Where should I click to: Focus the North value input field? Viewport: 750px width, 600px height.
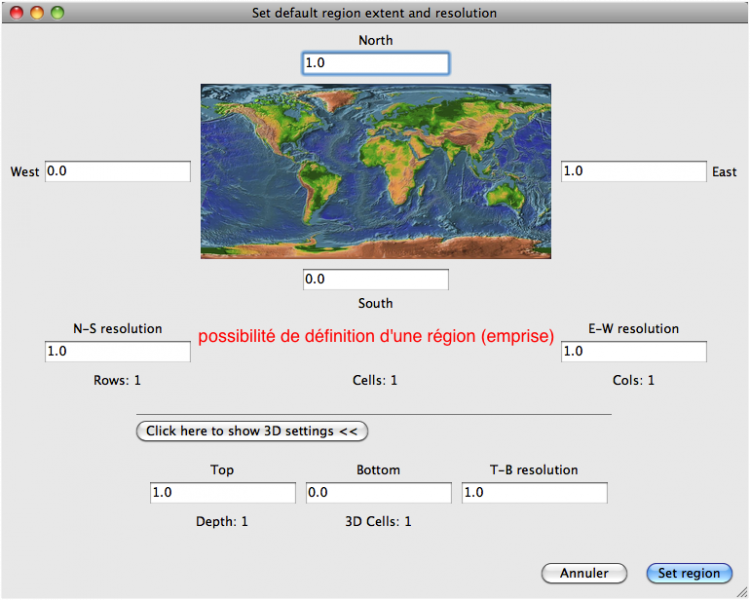375,63
